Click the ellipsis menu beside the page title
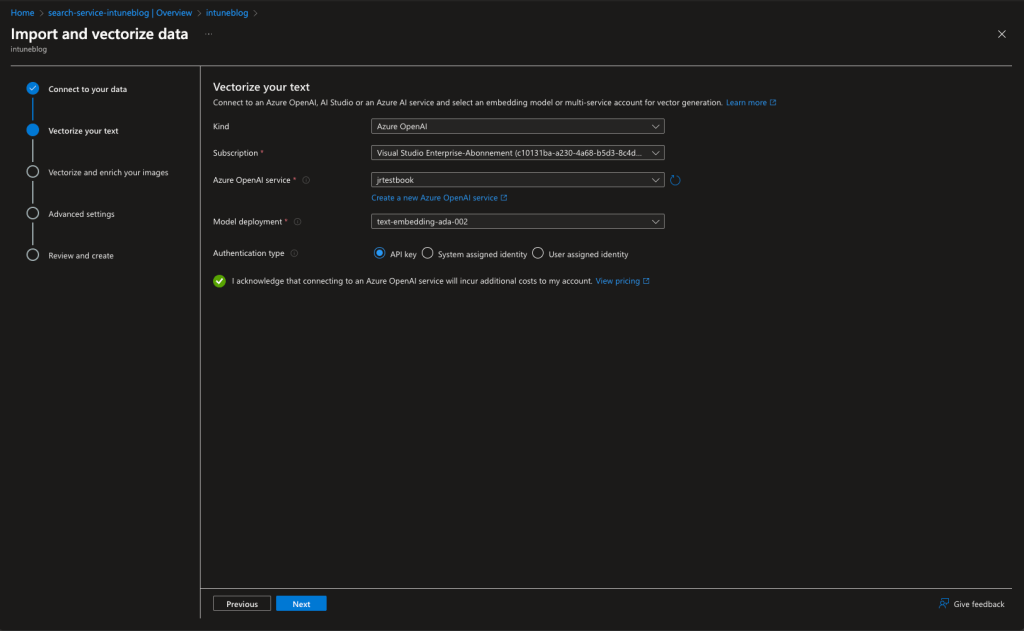The width and height of the screenshot is (1024, 631). click(209, 34)
